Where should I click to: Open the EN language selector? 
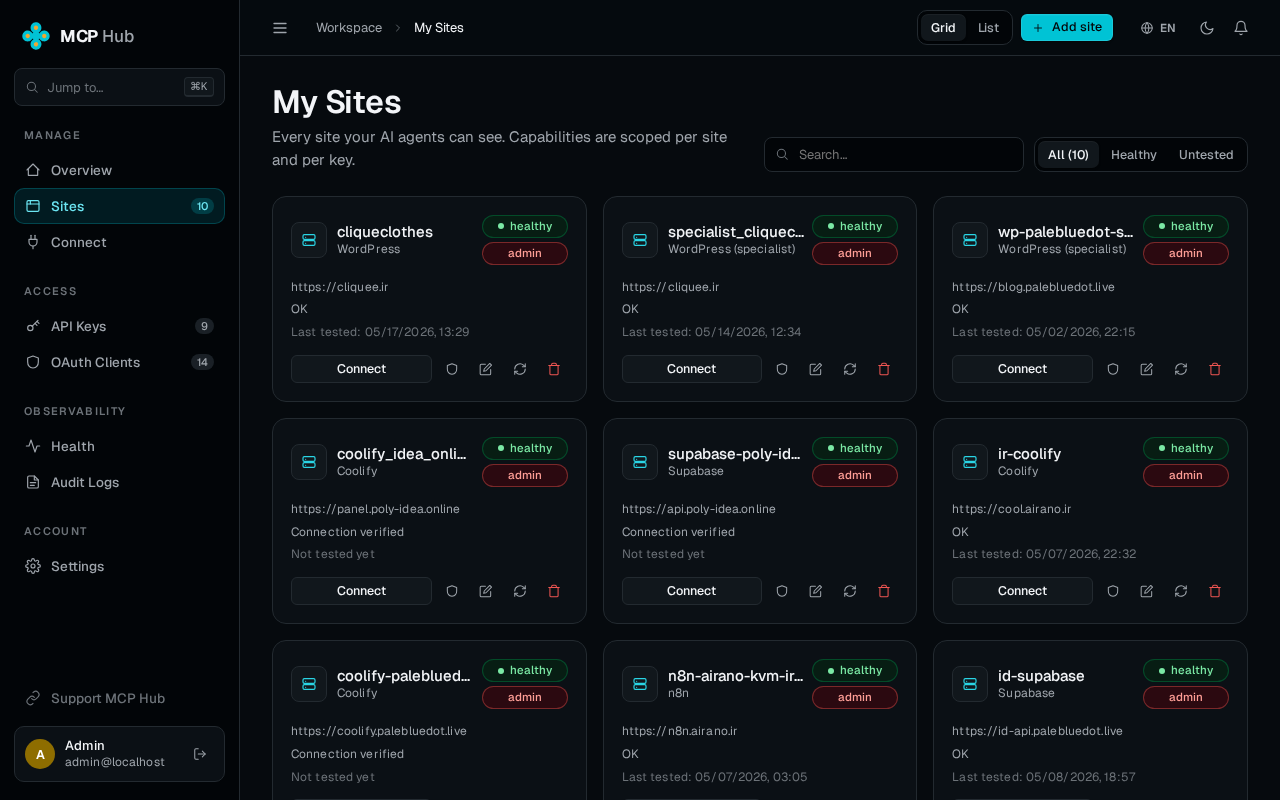1158,28
